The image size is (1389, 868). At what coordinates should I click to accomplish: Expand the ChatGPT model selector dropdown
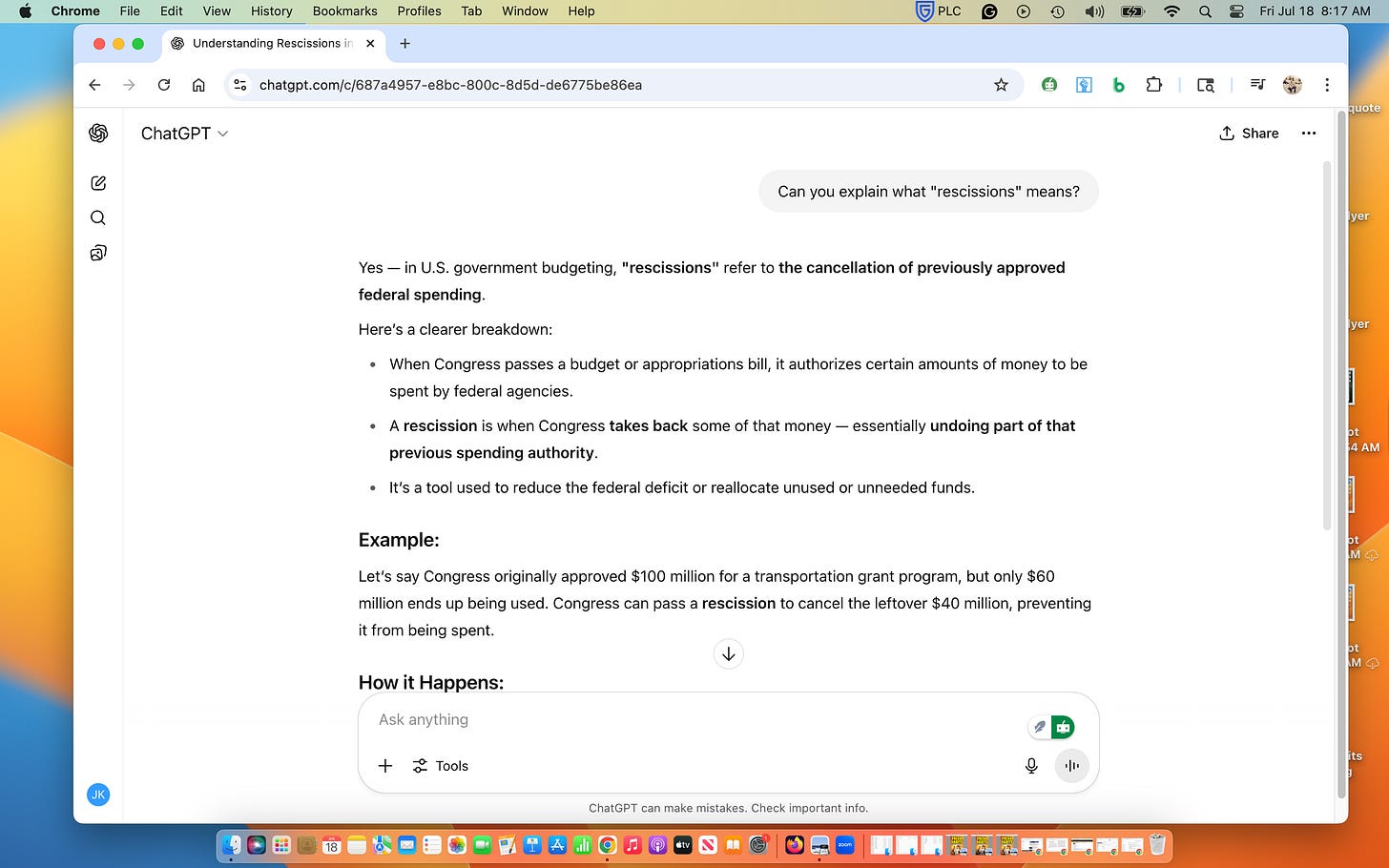[x=184, y=134]
